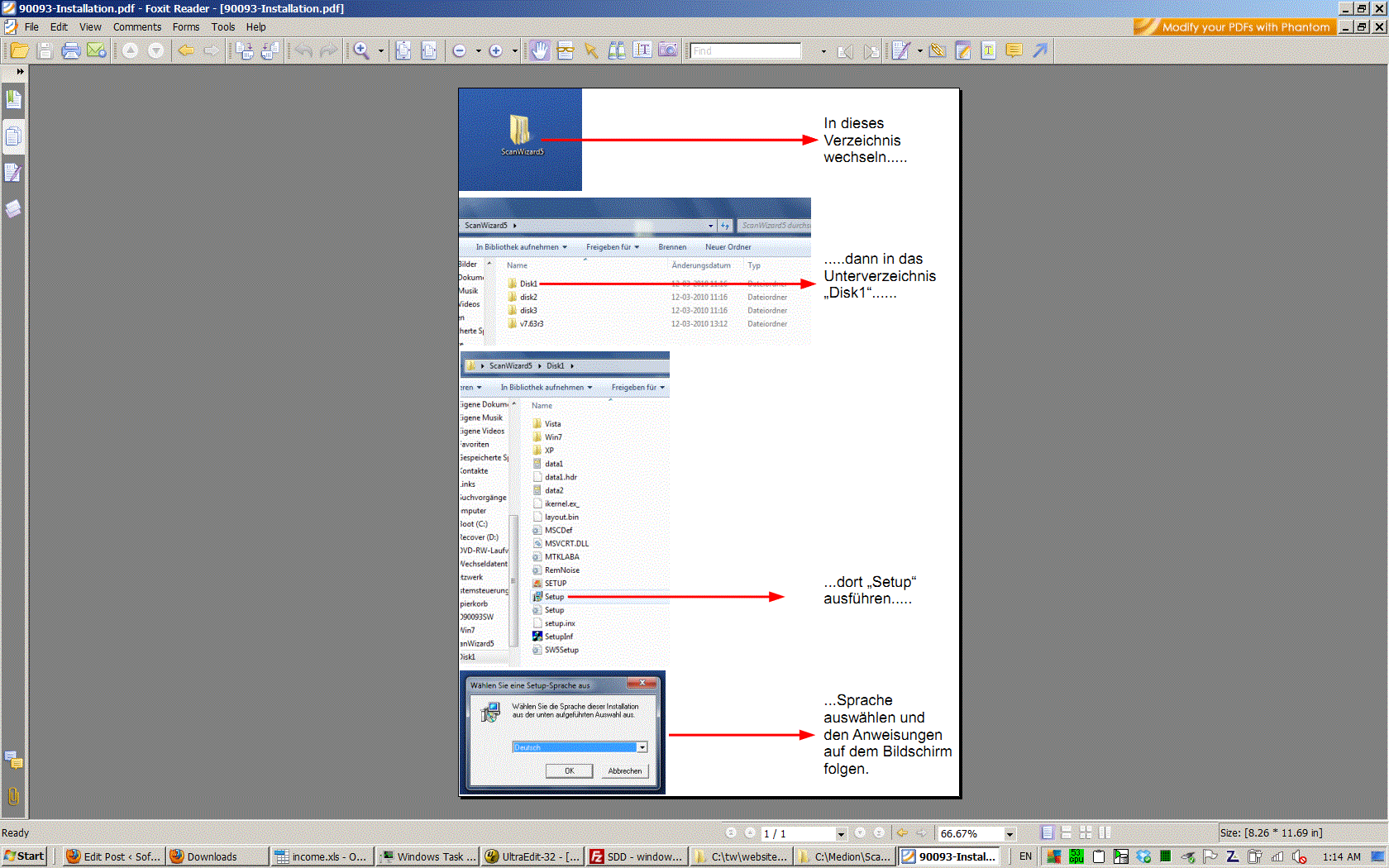The height and width of the screenshot is (868, 1389).
Task: Switch to continuous page layout in status bar
Action: (x=1067, y=833)
